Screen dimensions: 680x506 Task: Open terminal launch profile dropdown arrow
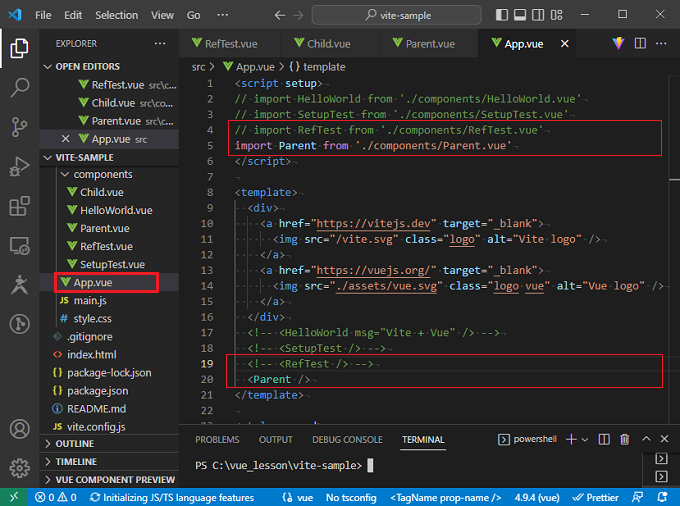click(585, 440)
